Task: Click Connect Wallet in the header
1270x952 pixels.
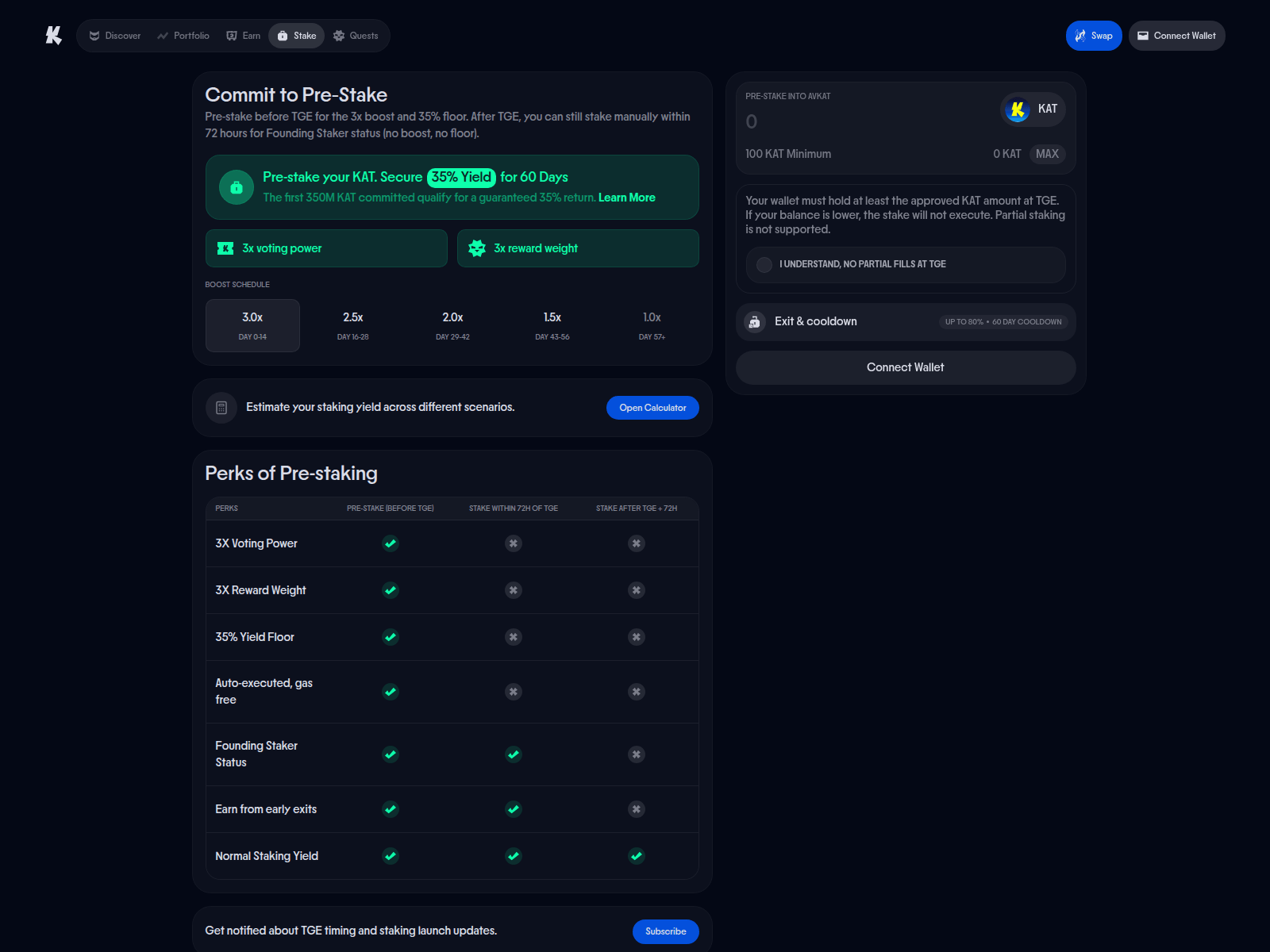Action: (x=1176, y=36)
